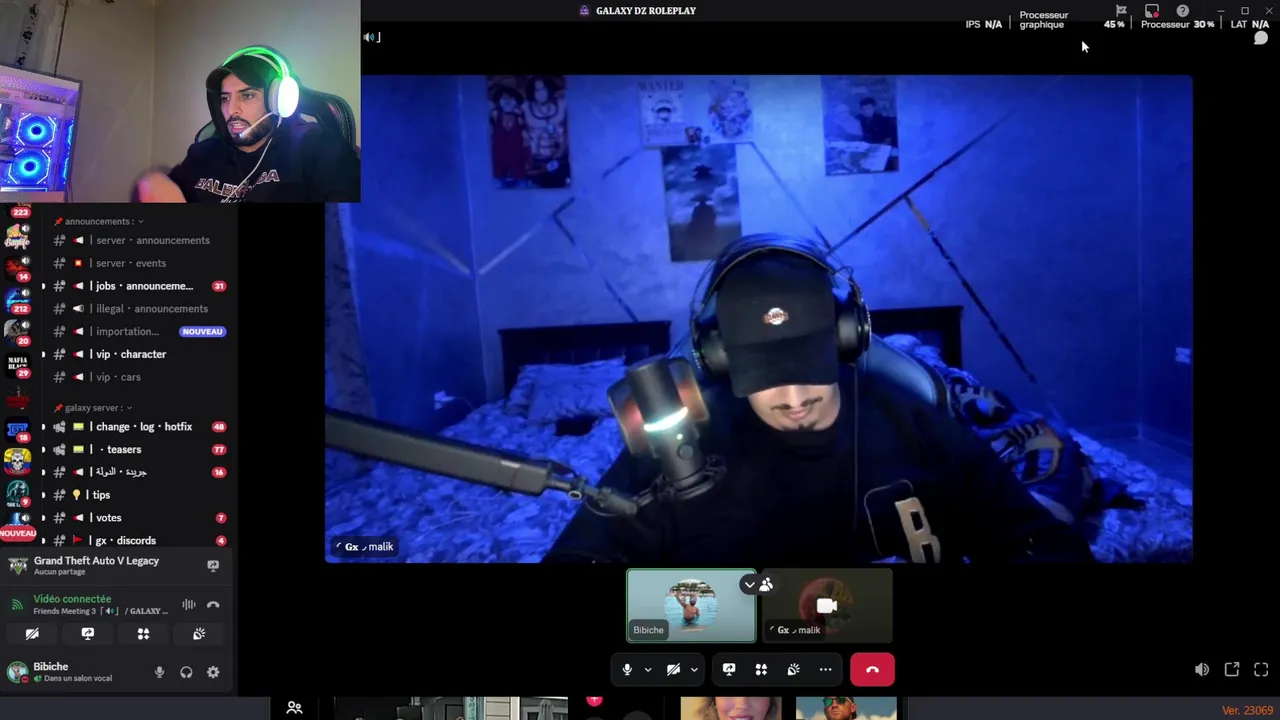Open server icon with 223 badge
Image resolution: width=1280 pixels, height=720 pixels.
click(x=18, y=212)
